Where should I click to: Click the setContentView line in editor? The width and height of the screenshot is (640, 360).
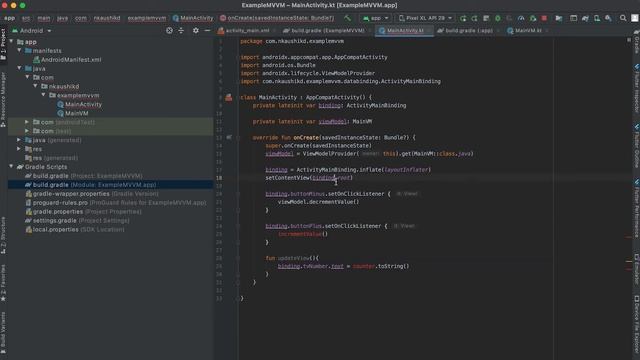click(x=309, y=178)
